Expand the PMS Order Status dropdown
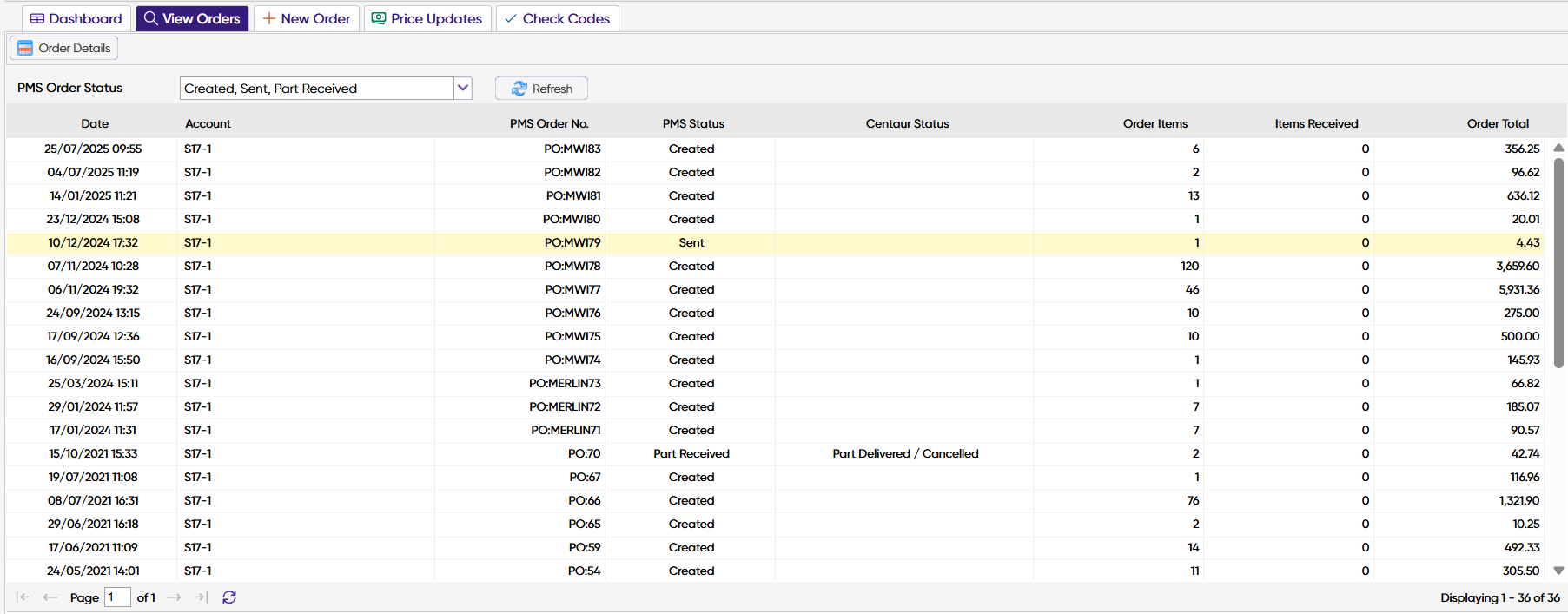 (463, 88)
